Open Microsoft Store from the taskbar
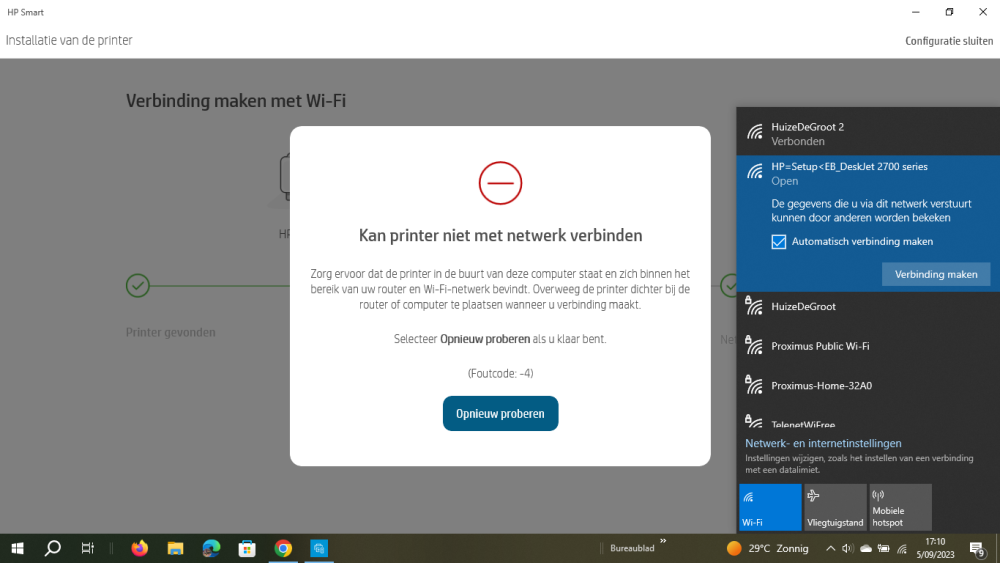Image resolution: width=1000 pixels, height=563 pixels. (247, 548)
